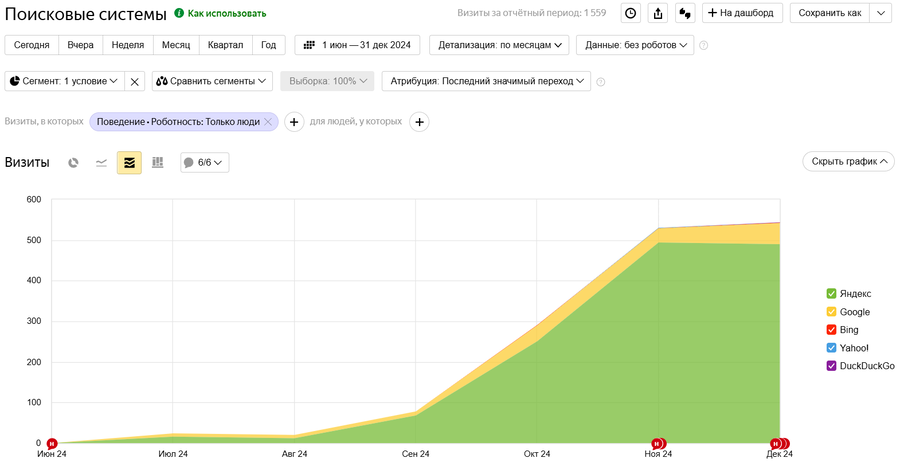Screen dimensions: 900x462
Task: Open Детализация: по месяцам dropdown
Action: [499, 45]
